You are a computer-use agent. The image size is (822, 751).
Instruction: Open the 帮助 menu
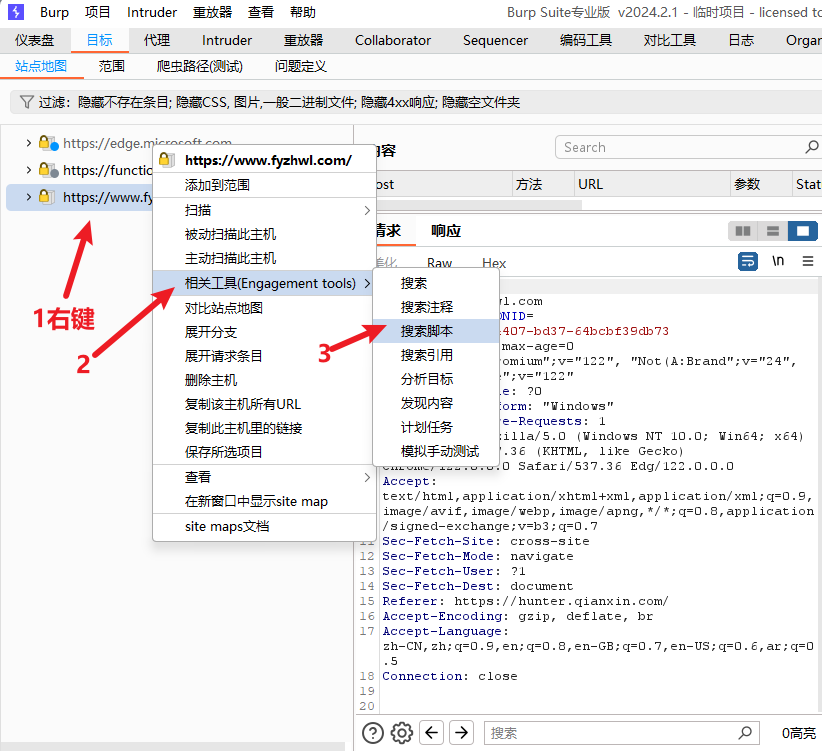[x=303, y=12]
